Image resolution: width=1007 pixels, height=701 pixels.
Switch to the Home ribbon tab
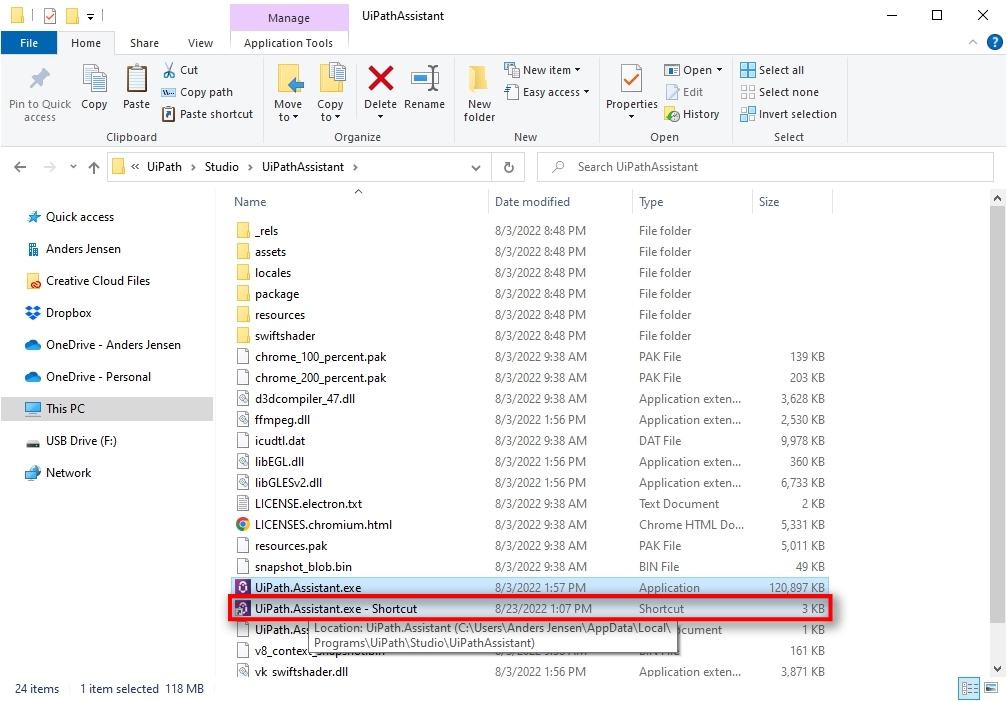click(x=86, y=43)
